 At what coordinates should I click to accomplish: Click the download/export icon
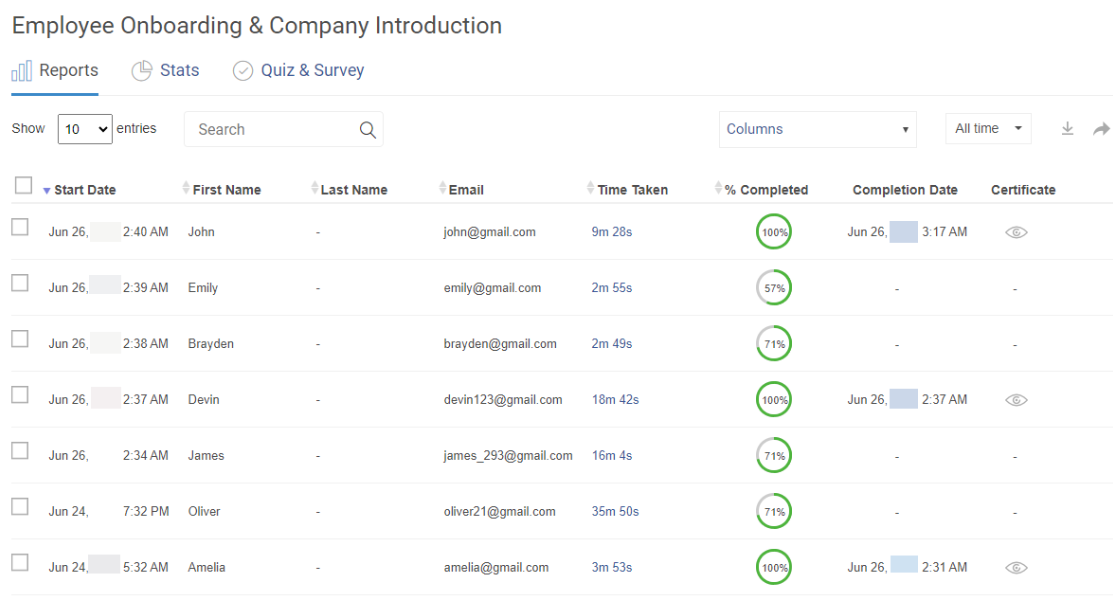tap(1067, 128)
